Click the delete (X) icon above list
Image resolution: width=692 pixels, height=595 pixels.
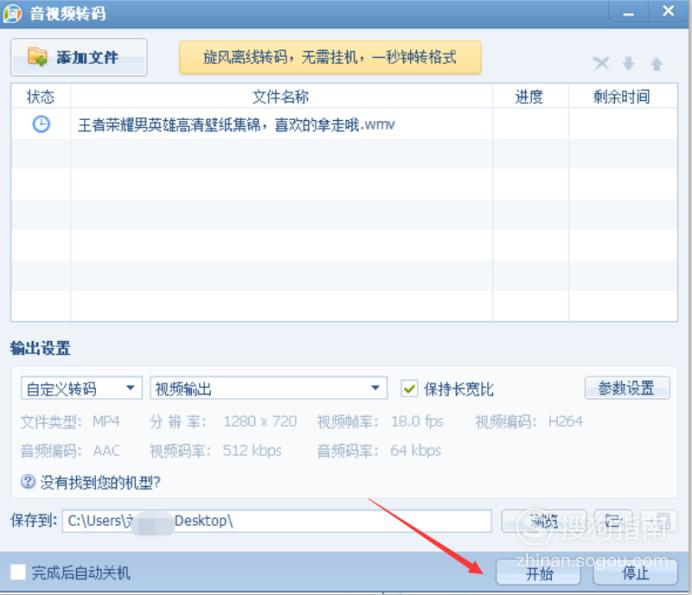click(601, 64)
